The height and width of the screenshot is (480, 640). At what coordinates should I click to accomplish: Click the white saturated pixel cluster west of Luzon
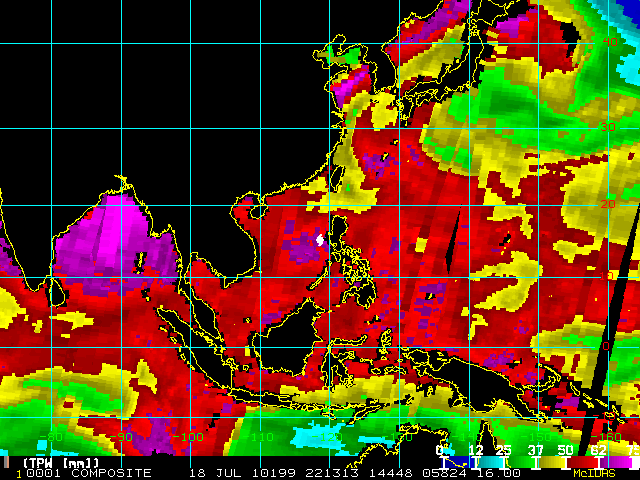[x=320, y=240]
